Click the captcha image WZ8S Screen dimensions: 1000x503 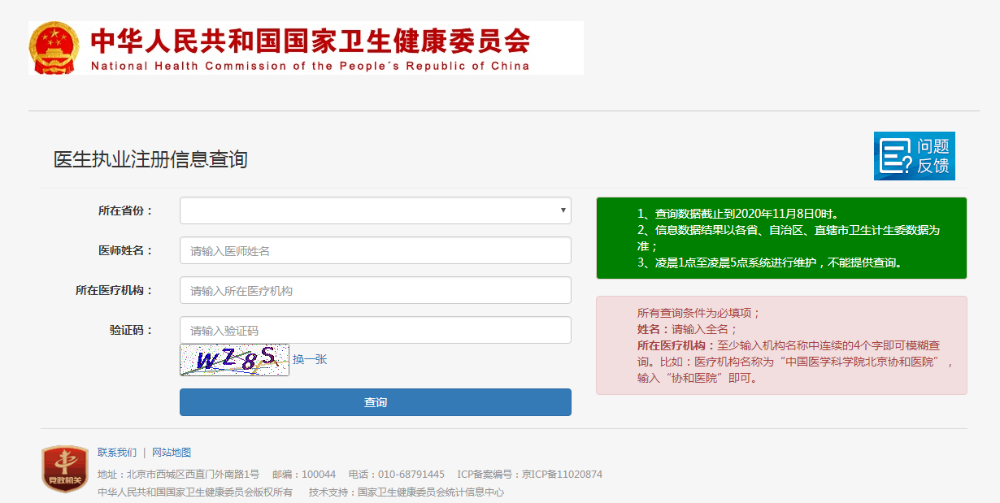[x=234, y=360]
